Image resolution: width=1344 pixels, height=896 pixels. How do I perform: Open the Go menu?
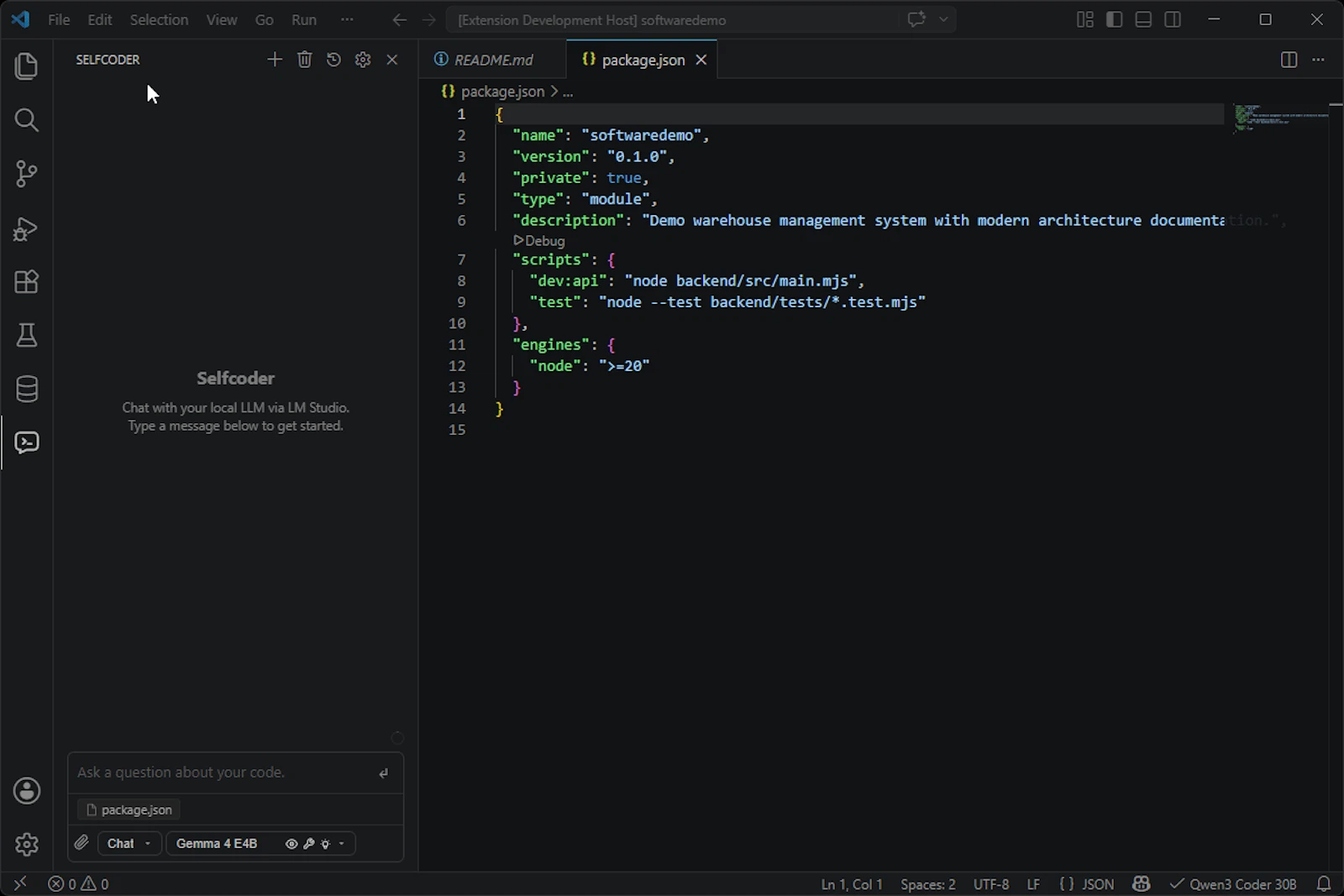(x=265, y=19)
